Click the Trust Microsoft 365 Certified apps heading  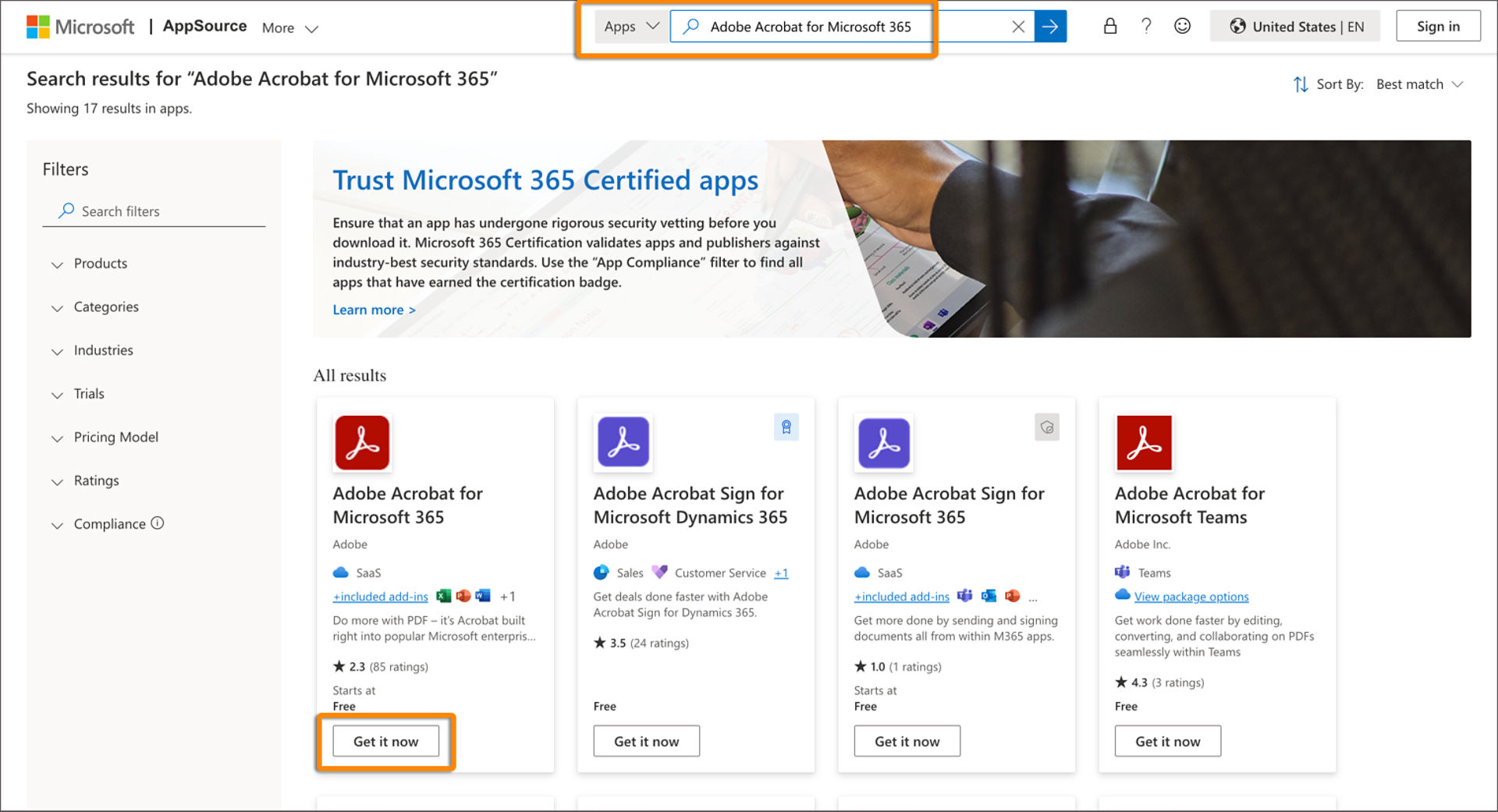pyautogui.click(x=545, y=180)
